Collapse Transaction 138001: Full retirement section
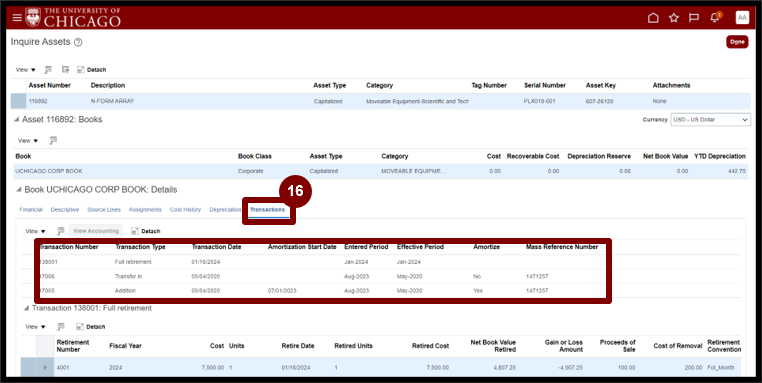Screen dimensions: 762x383 pos(27,308)
